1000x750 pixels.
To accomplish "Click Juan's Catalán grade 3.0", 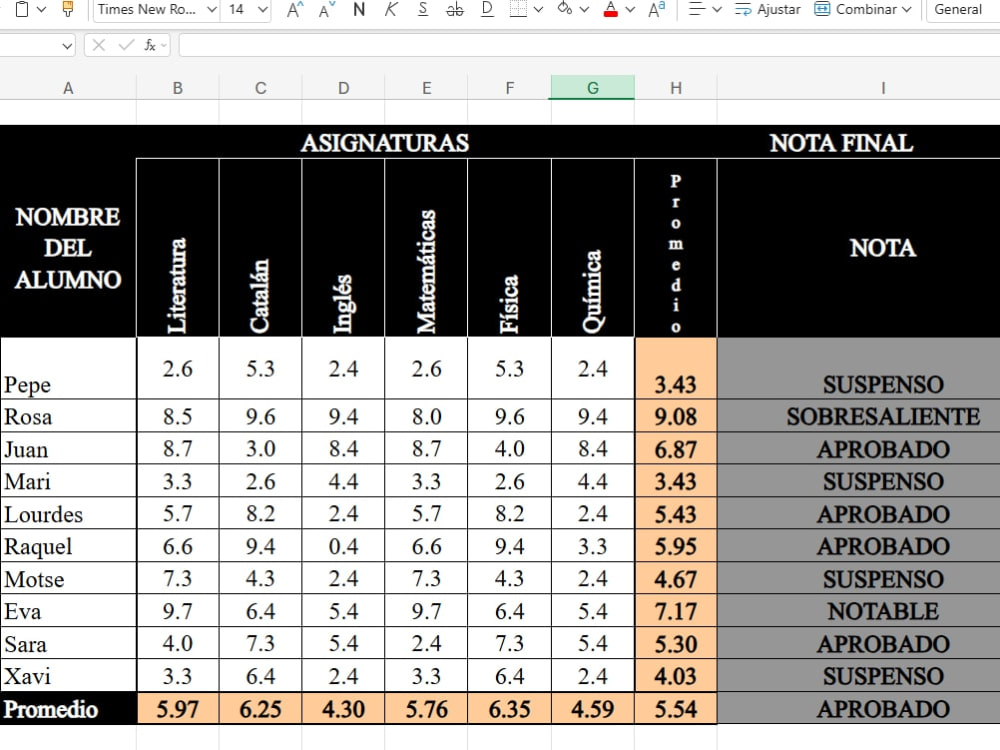I will click(261, 449).
